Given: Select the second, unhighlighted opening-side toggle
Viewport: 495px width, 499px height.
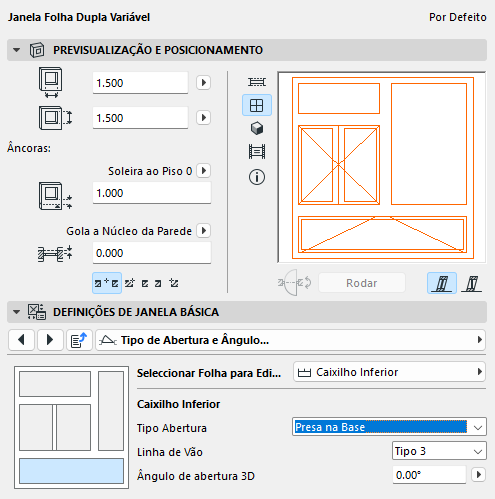Looking at the screenshot, I should [x=471, y=284].
